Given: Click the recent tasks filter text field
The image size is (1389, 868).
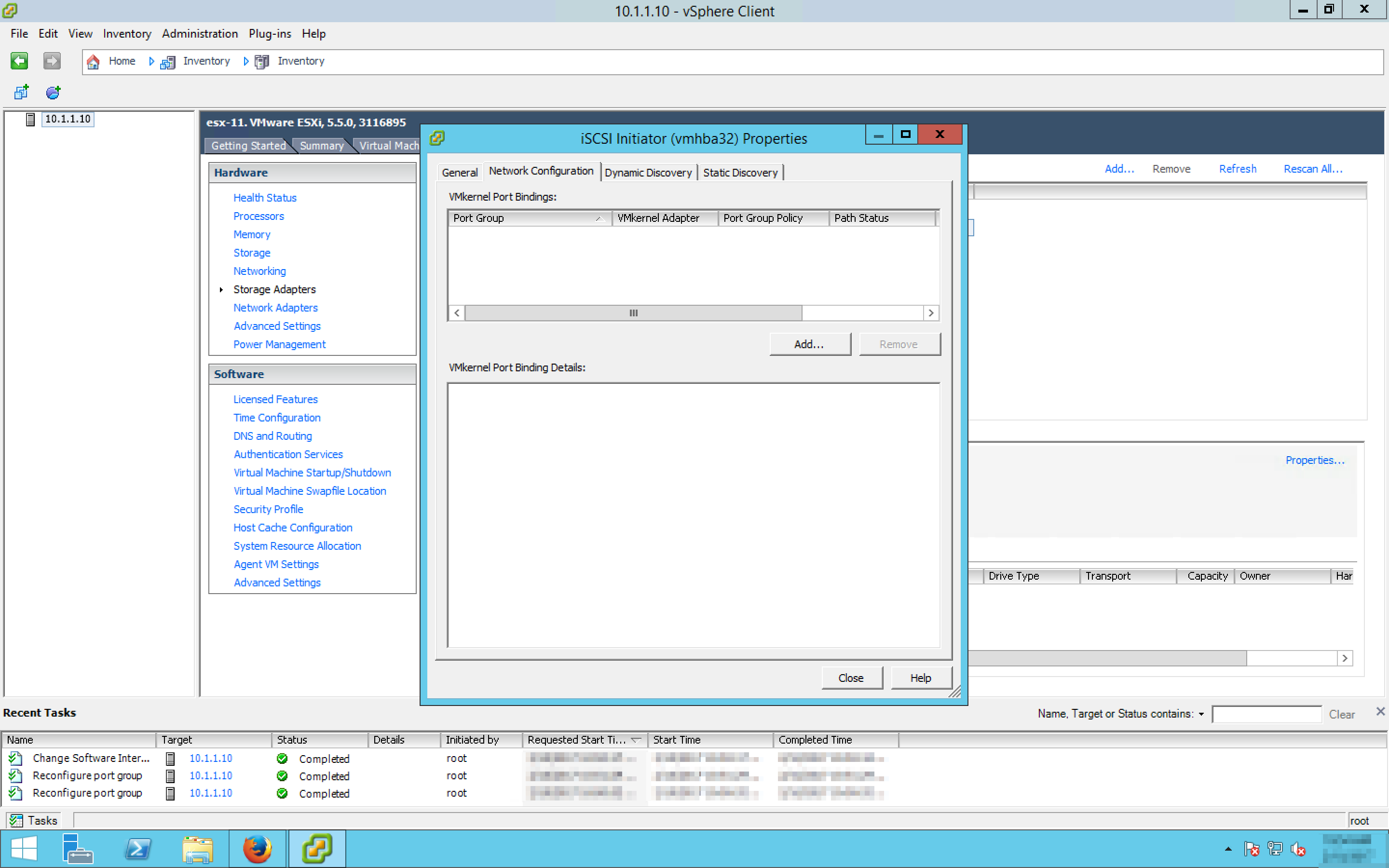Looking at the screenshot, I should tap(1266, 714).
